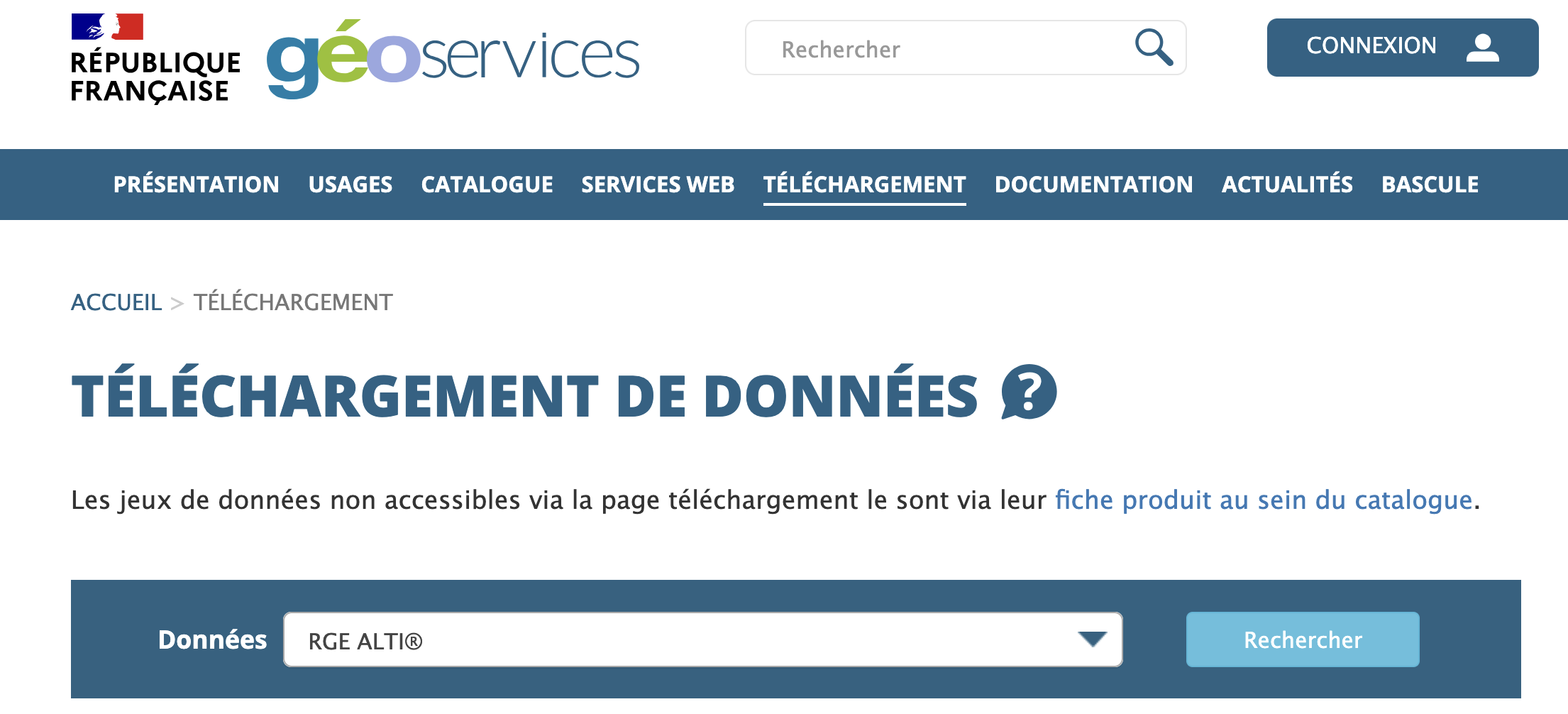The height and width of the screenshot is (714, 1568).
Task: Open the BASCULE menu item
Action: pos(1430,185)
